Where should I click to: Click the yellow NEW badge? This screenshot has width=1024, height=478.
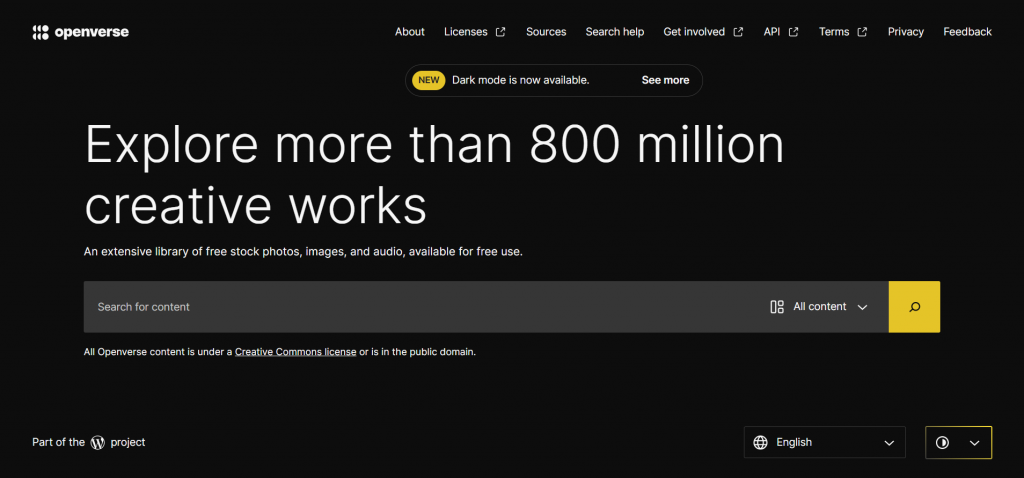pyautogui.click(x=428, y=80)
